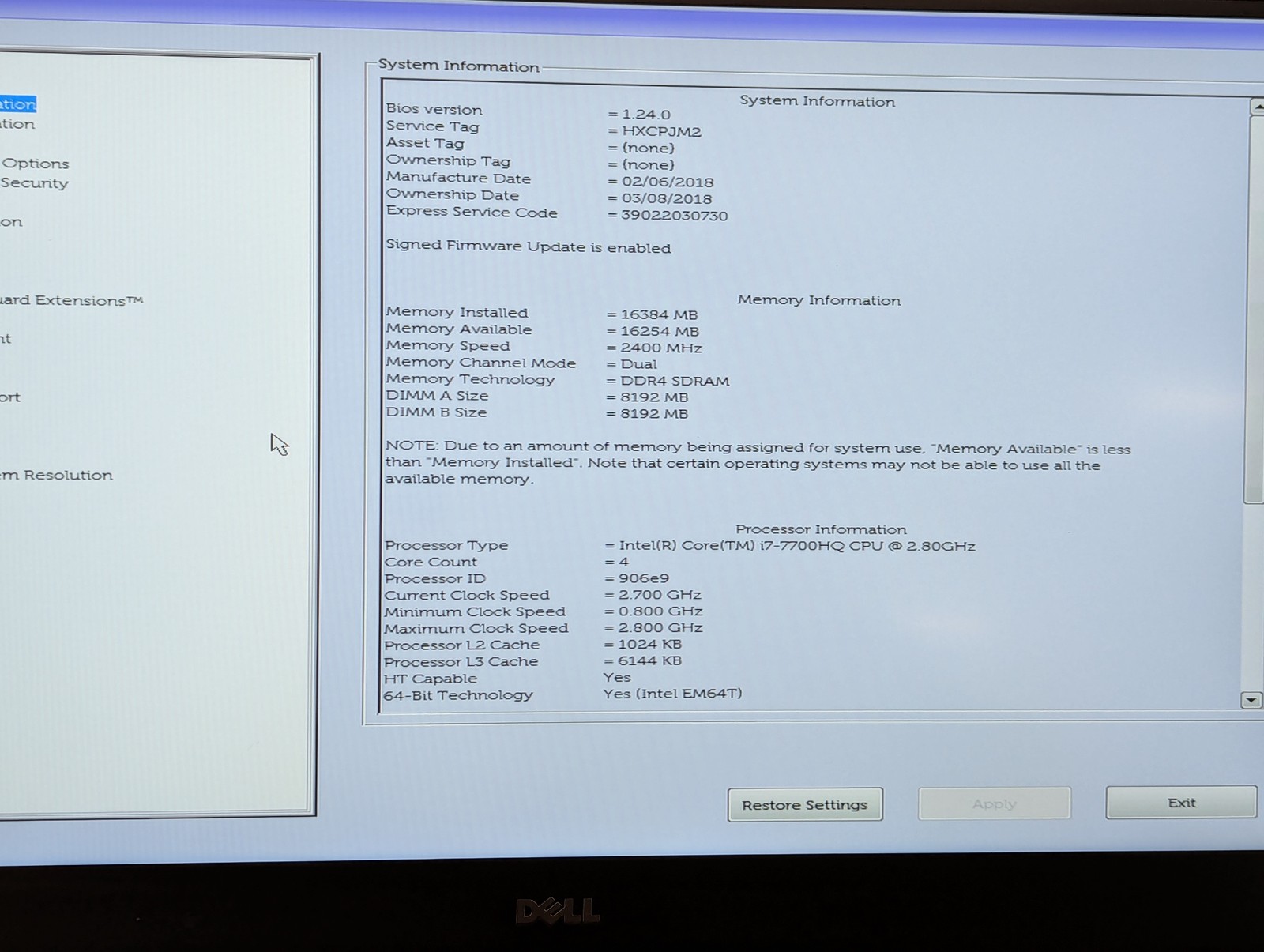Click the memory NOTE paragraph

(x=758, y=463)
